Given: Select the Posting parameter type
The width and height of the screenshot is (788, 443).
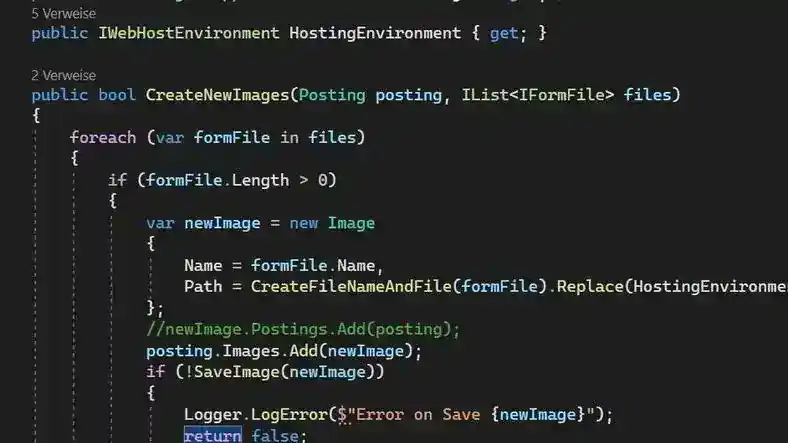Looking at the screenshot, I should pyautogui.click(x=332, y=95).
